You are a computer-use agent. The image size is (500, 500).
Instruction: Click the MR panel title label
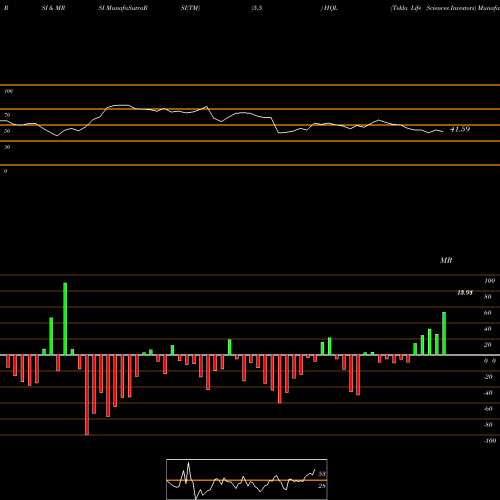pyautogui.click(x=446, y=260)
